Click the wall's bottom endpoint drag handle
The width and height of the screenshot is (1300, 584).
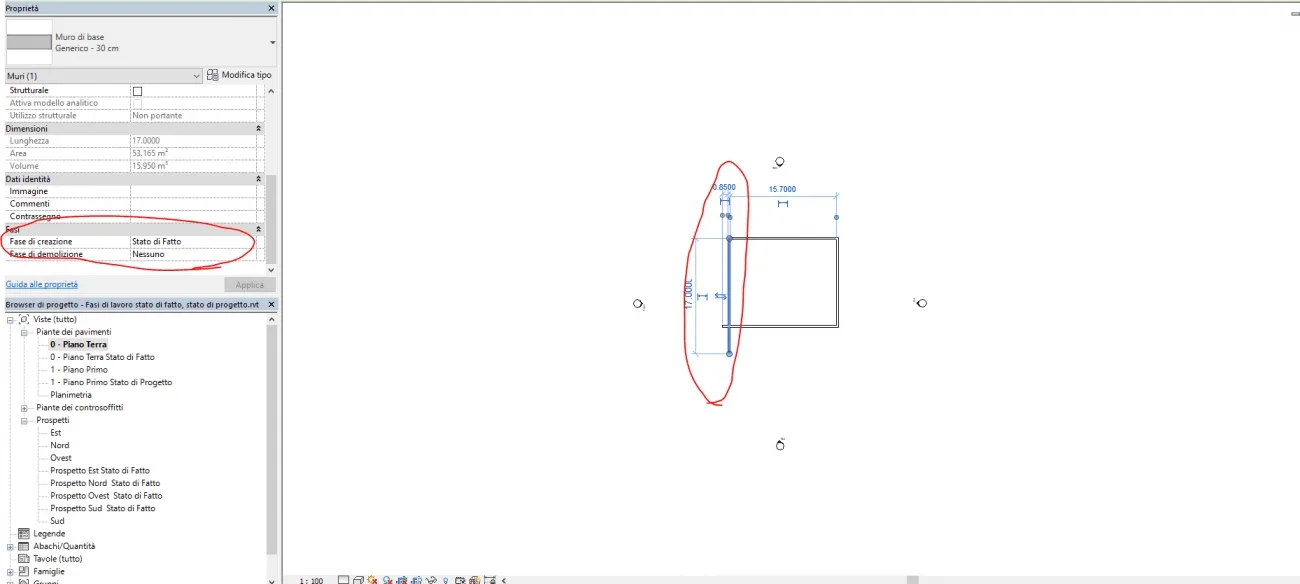coord(729,354)
